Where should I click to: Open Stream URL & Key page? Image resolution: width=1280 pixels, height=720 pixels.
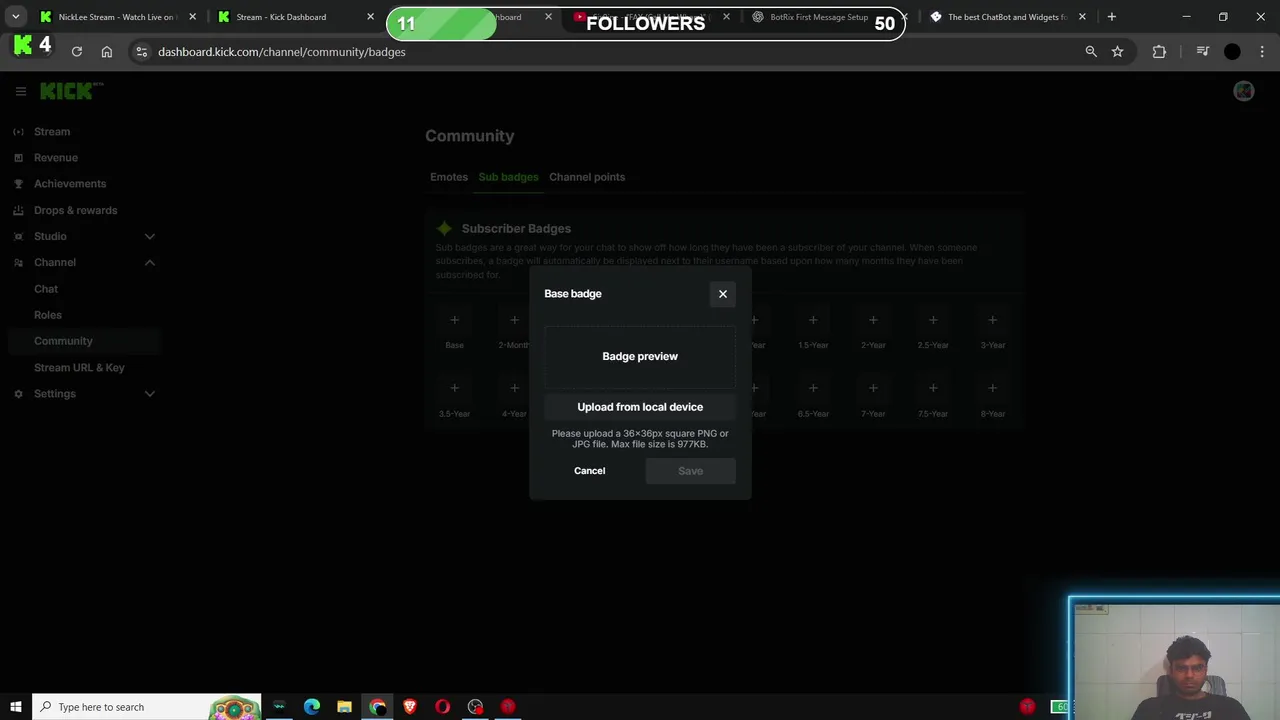coord(79,368)
